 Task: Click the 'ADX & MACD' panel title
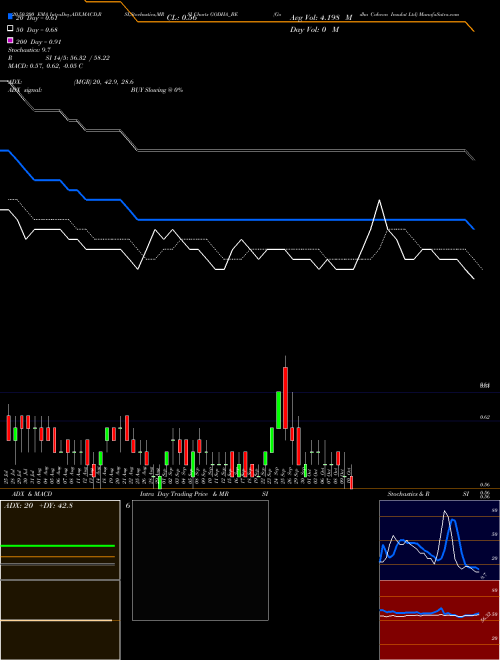pos(32,494)
